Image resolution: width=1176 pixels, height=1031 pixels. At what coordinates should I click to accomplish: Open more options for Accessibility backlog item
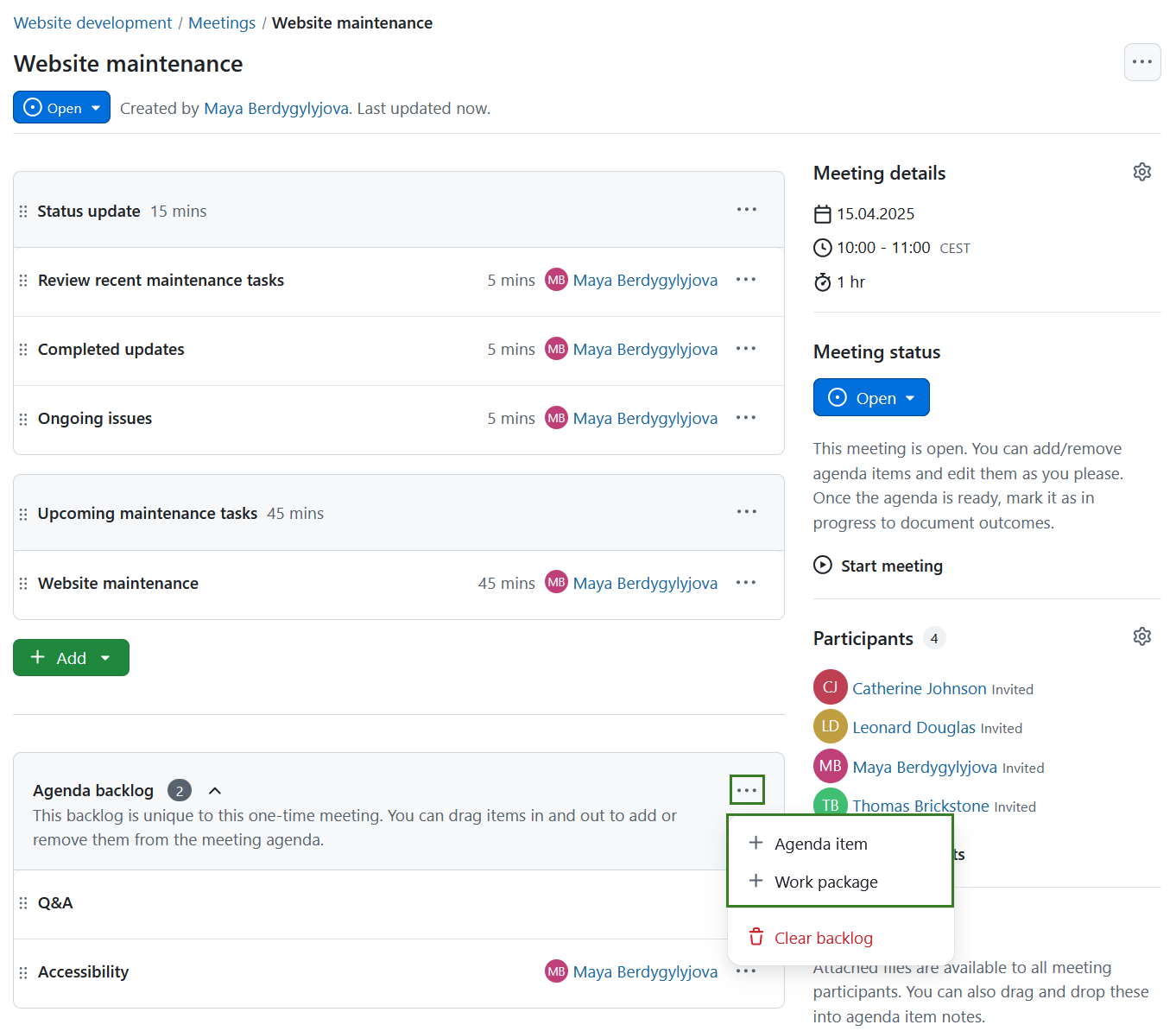point(746,971)
